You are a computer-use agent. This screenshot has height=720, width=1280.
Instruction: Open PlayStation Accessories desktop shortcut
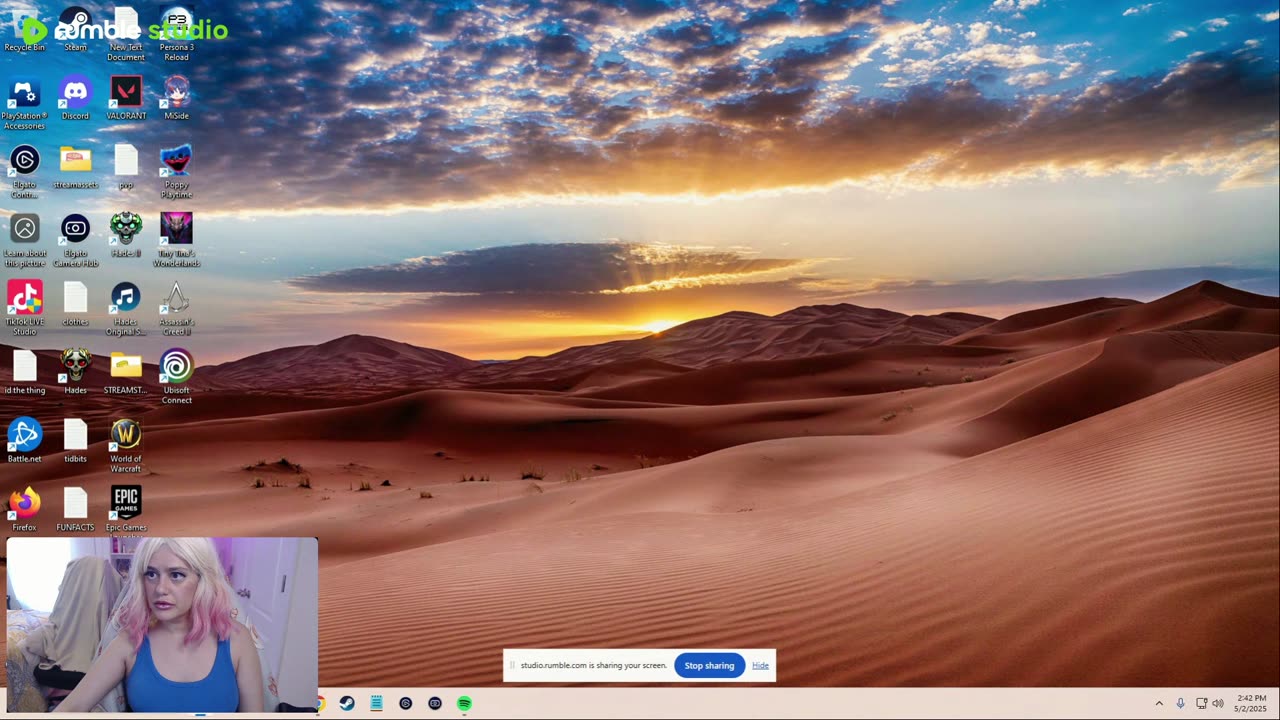coord(24,103)
